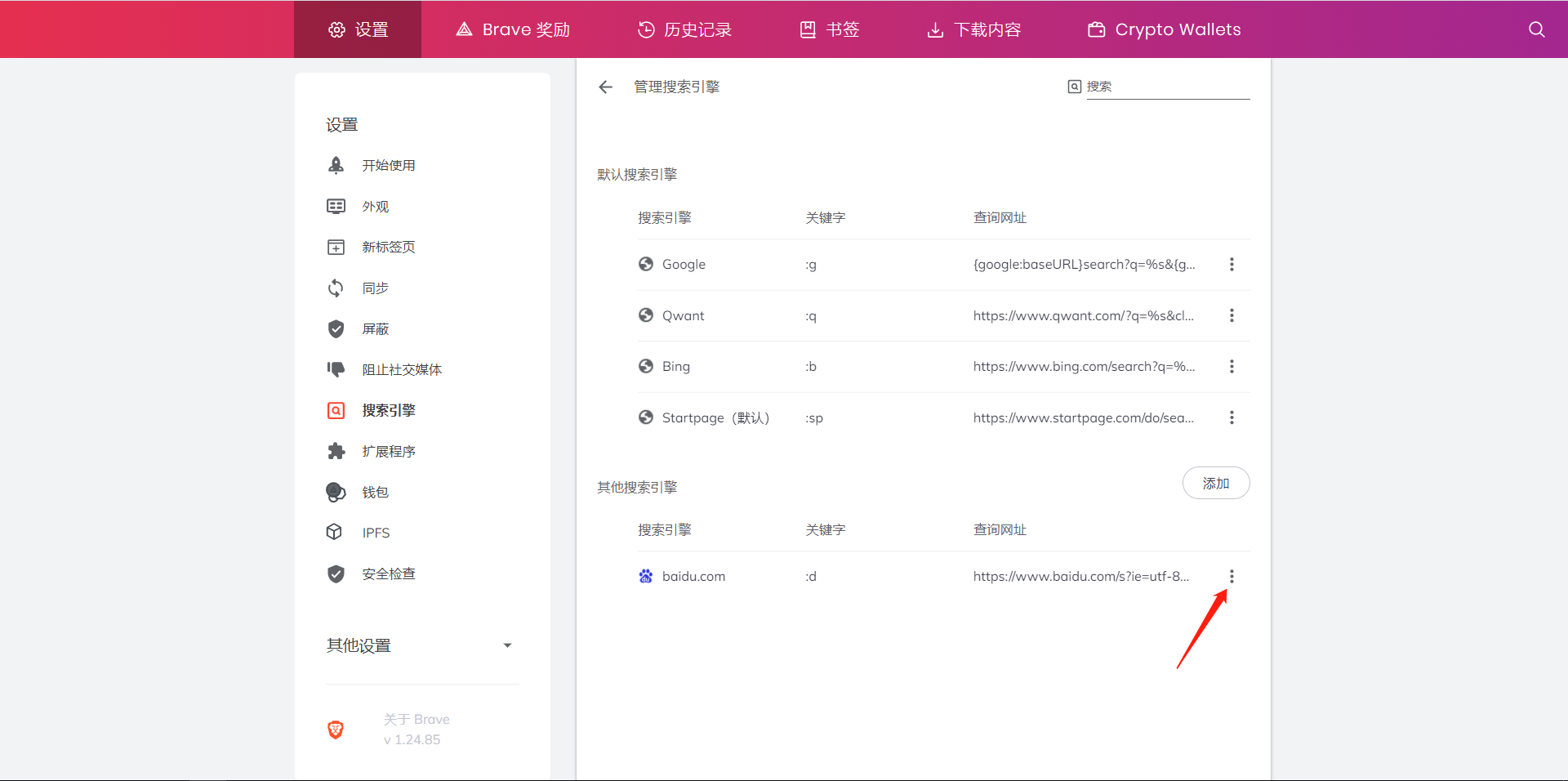Click the red search icon beside 搜索引擎
This screenshot has height=781, width=1568.
(336, 410)
